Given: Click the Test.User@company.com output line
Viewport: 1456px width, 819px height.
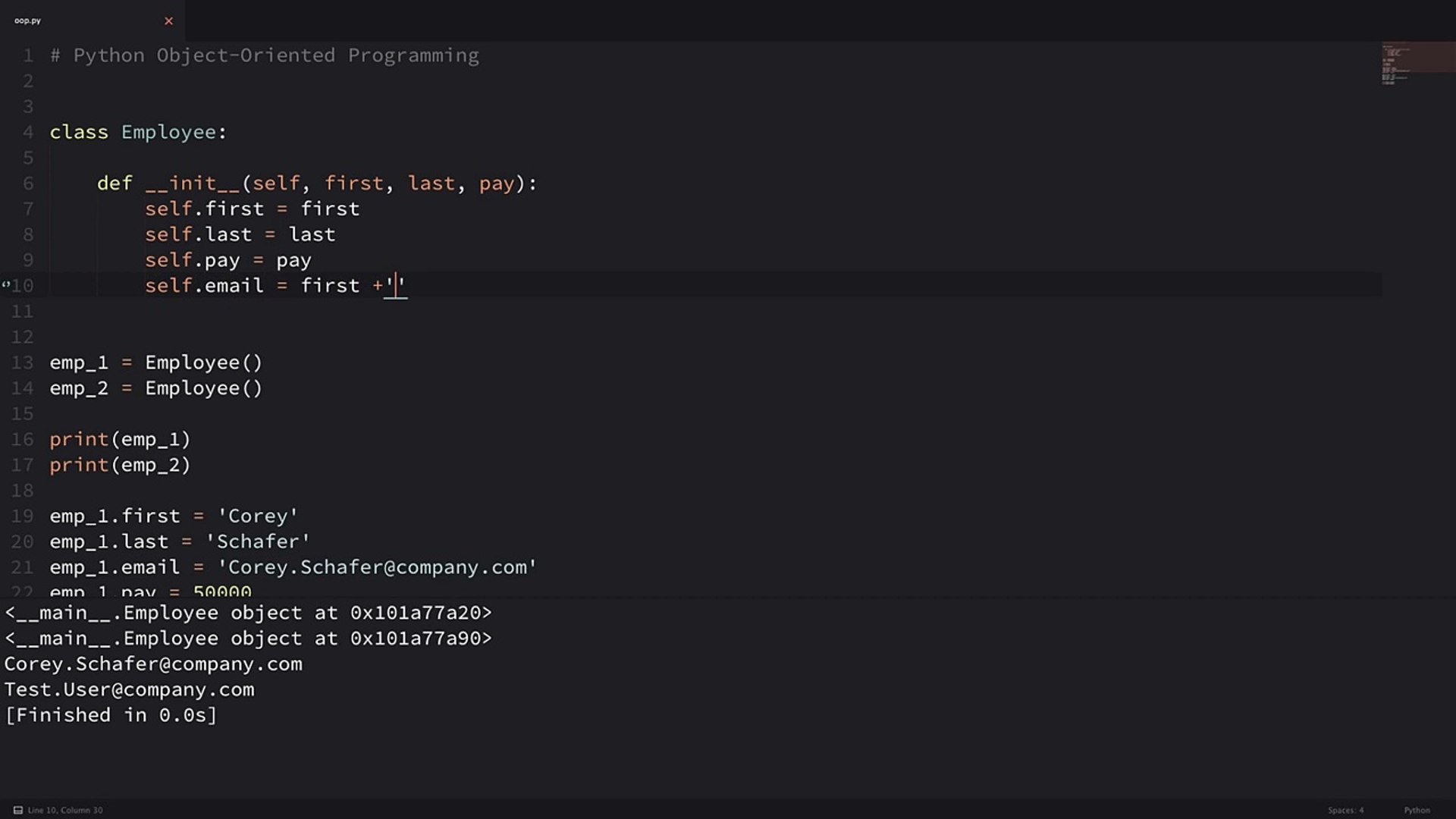Looking at the screenshot, I should (x=129, y=689).
